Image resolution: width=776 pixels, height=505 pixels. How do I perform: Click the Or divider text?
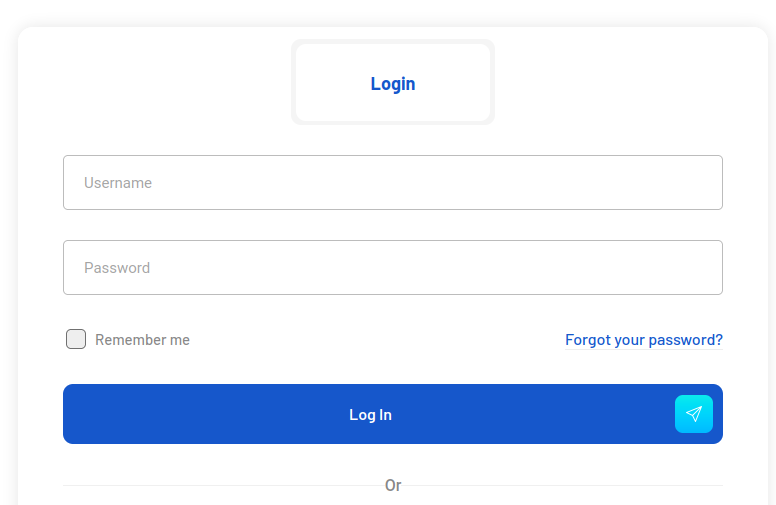(x=393, y=485)
